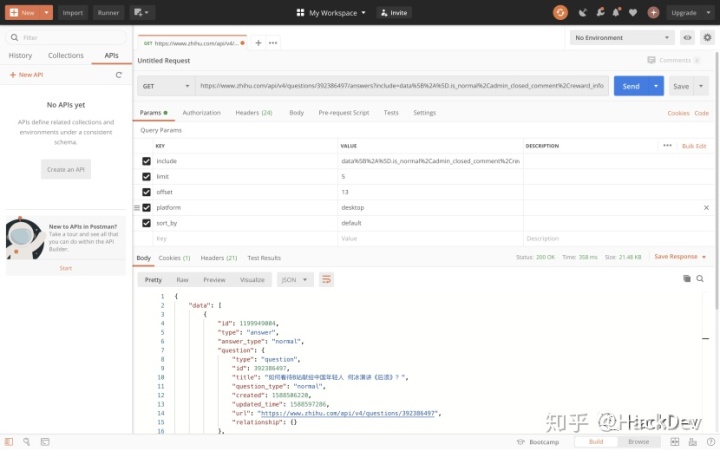Viewport: 720px width, 451px height.
Task: Toggle word wrap in response body
Action: 326,279
